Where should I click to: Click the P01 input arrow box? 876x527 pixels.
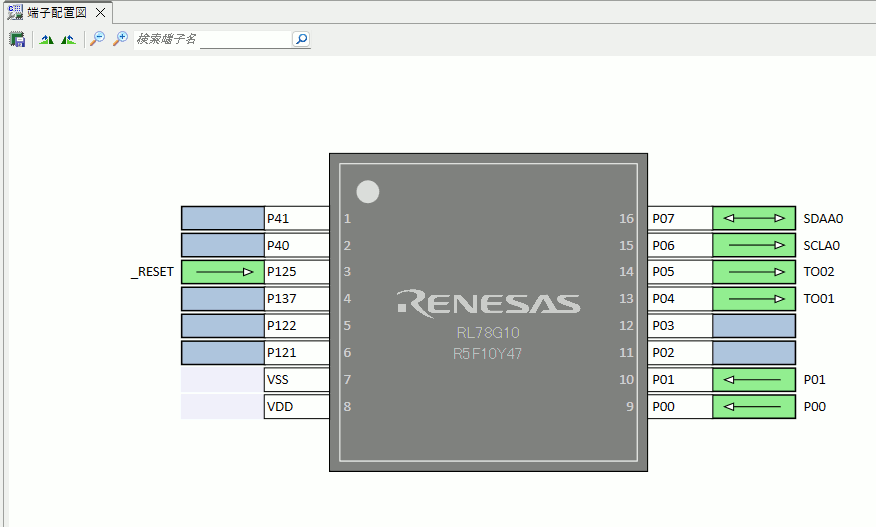point(754,380)
